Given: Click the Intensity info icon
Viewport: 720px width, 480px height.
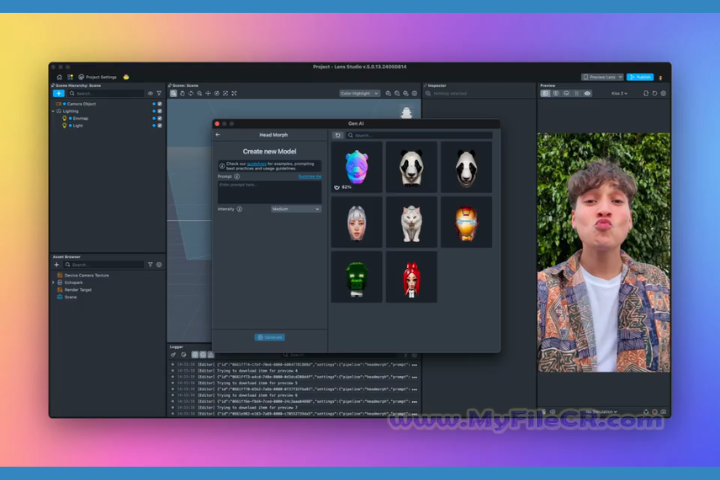Looking at the screenshot, I should pyautogui.click(x=239, y=209).
